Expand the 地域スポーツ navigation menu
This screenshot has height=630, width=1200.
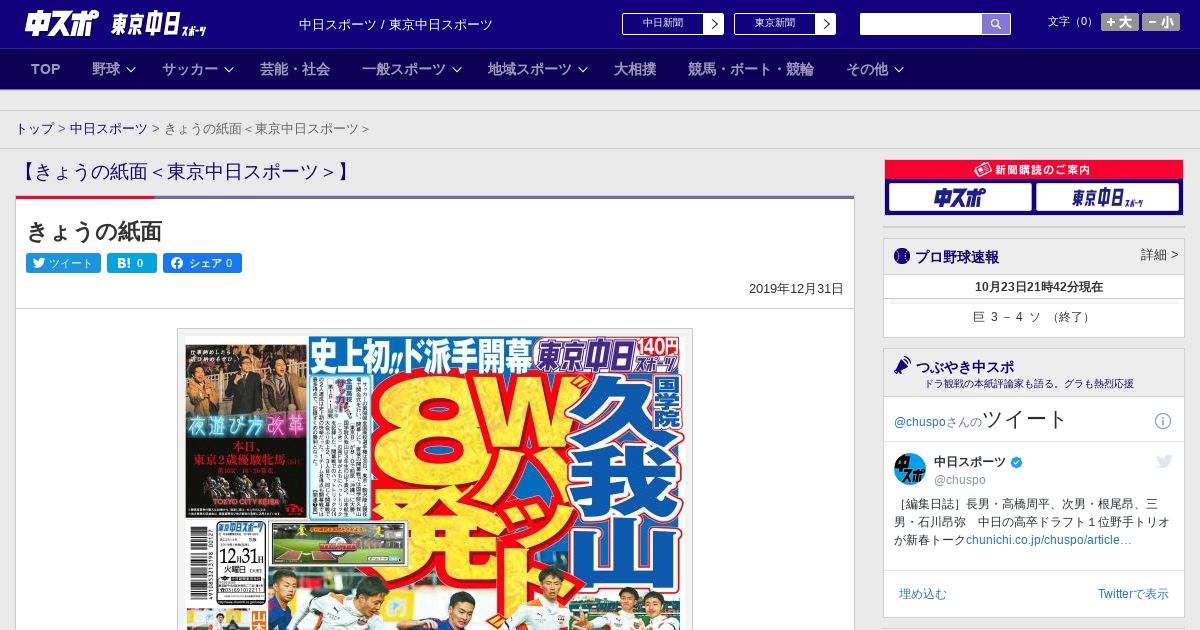click(x=538, y=69)
